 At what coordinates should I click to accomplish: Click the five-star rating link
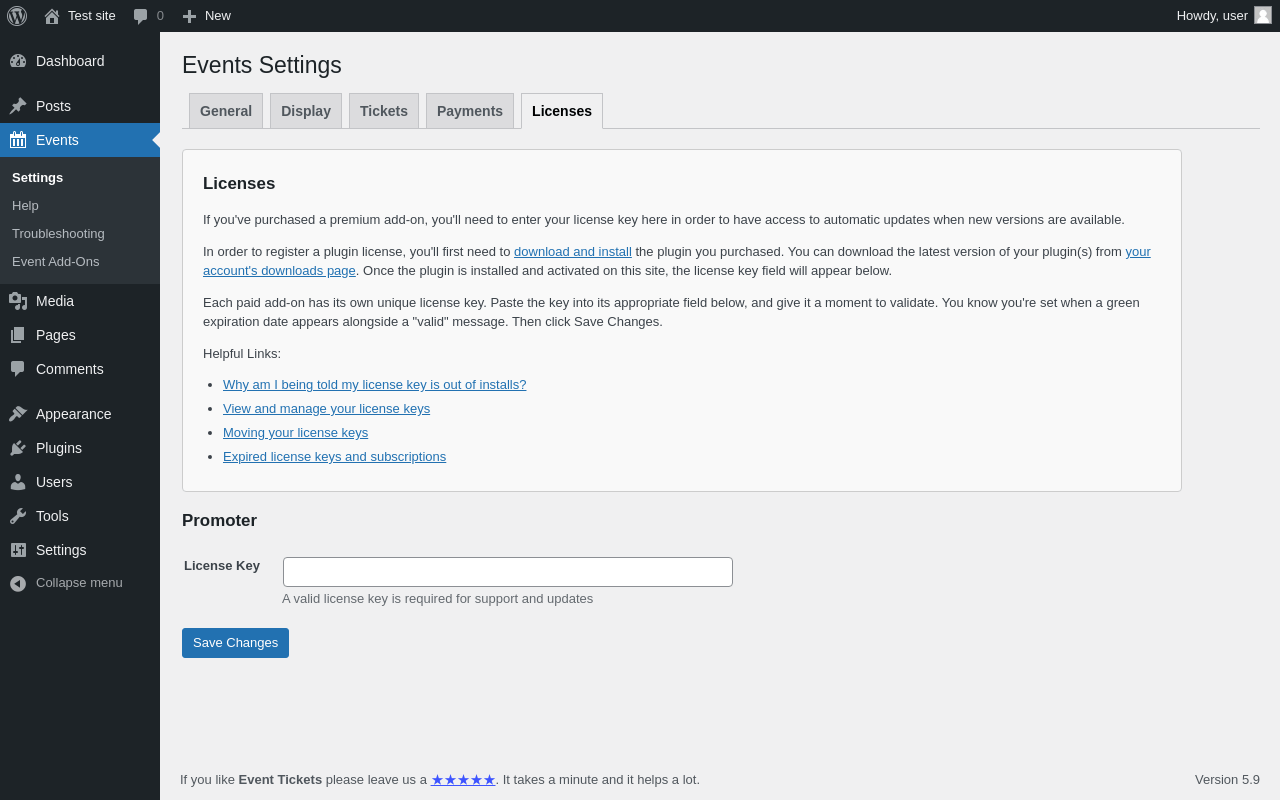coord(463,780)
